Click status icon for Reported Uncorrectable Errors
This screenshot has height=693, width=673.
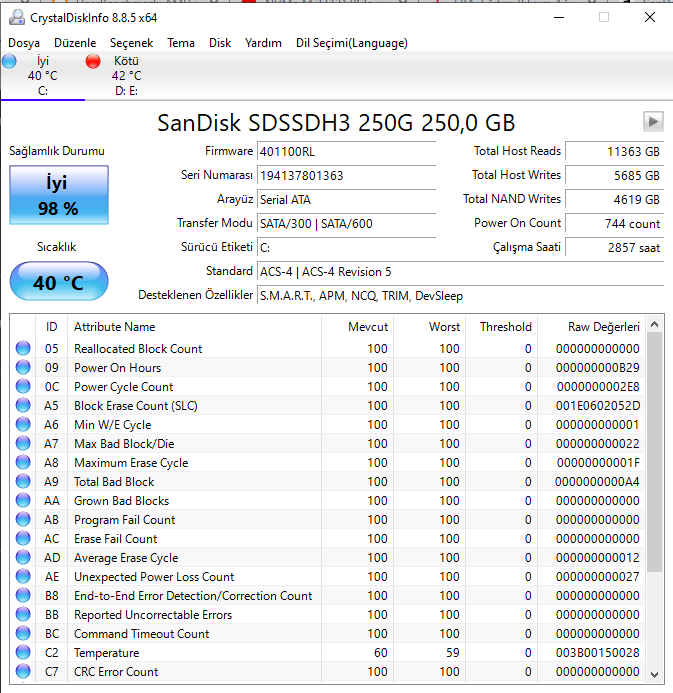point(23,614)
